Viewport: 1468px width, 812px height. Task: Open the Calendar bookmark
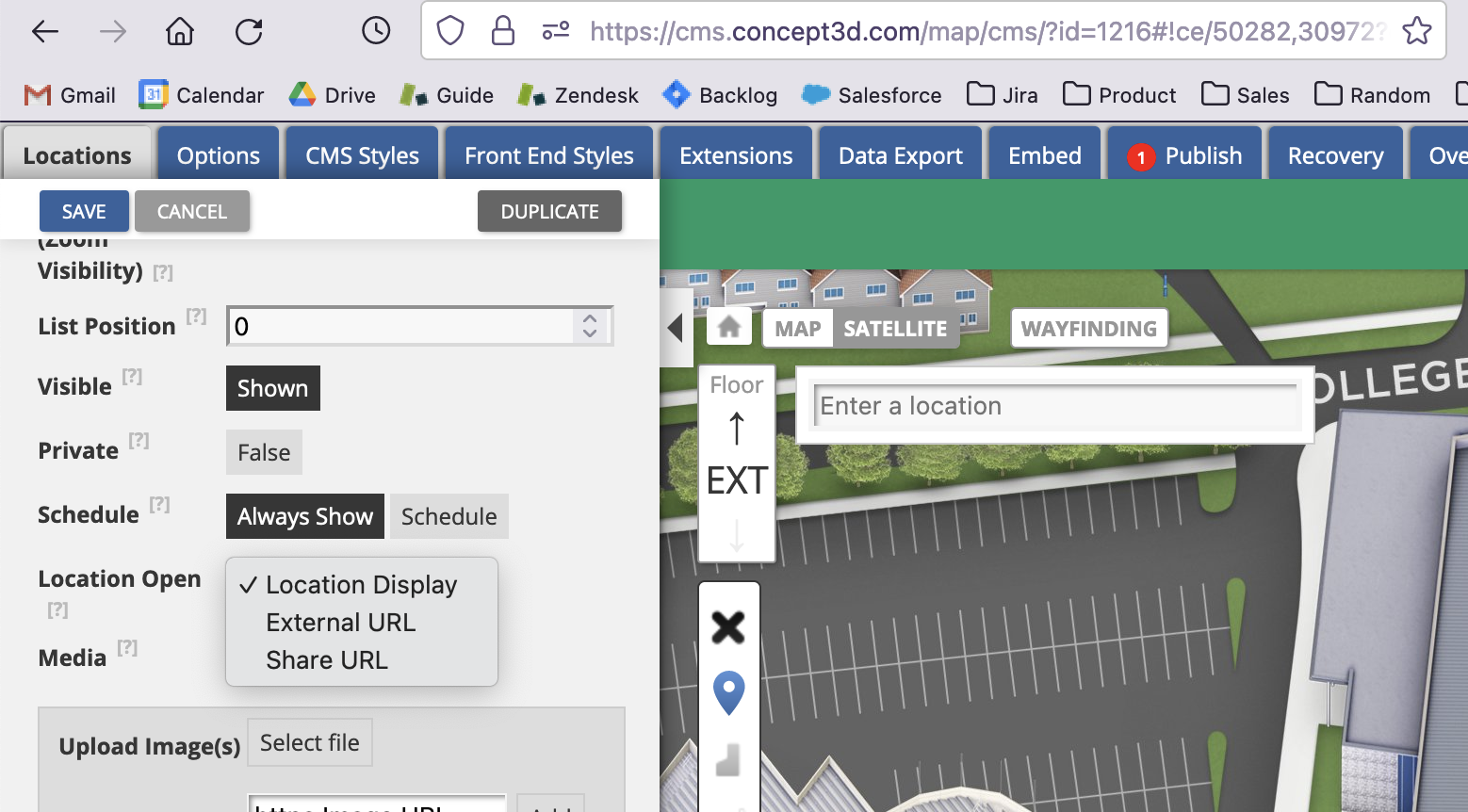coord(202,95)
